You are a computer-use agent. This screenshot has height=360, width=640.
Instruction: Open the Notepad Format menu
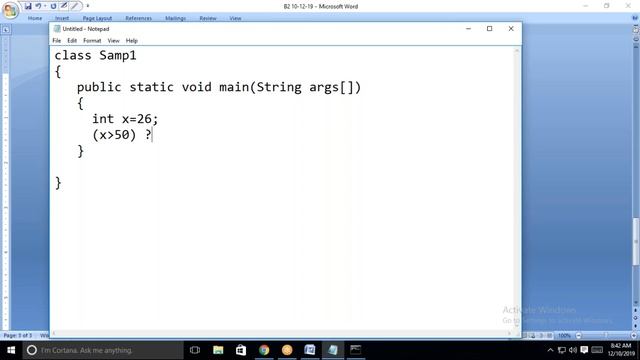[x=92, y=41]
